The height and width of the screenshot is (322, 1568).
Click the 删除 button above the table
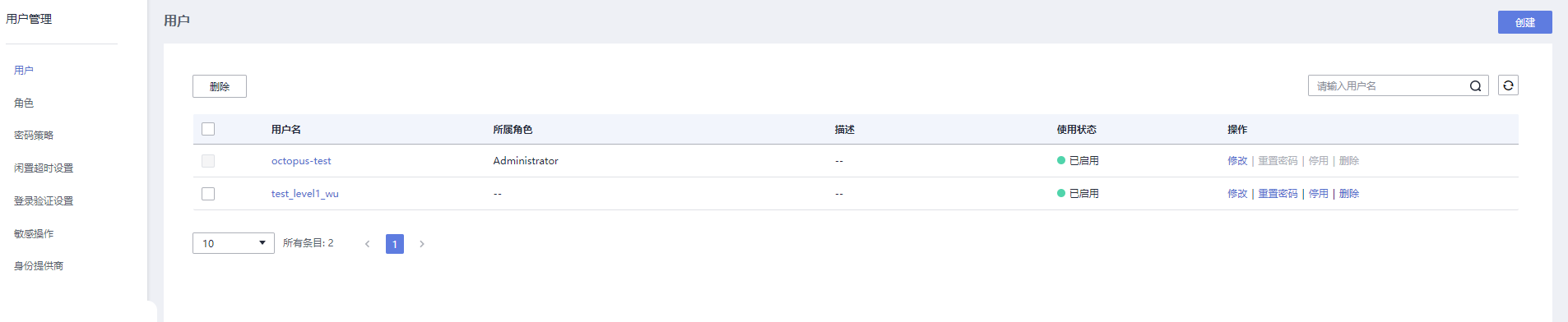point(220,86)
